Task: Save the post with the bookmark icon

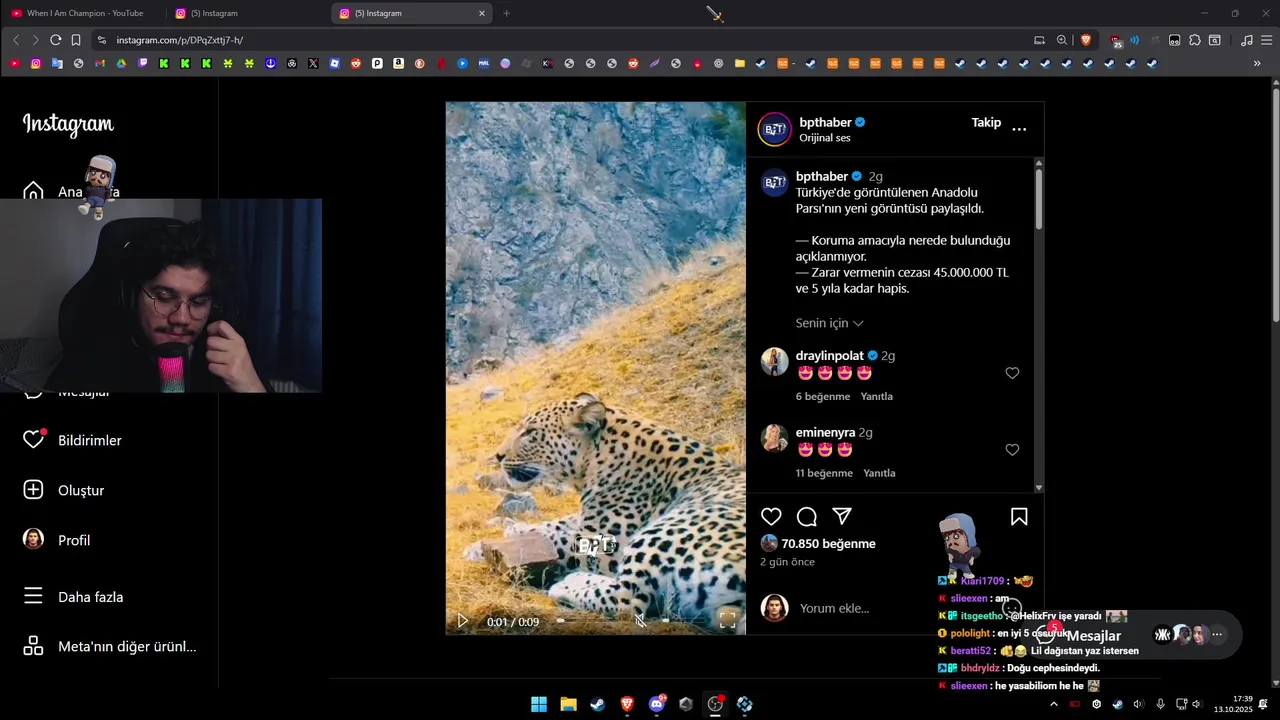Action: point(1019,517)
